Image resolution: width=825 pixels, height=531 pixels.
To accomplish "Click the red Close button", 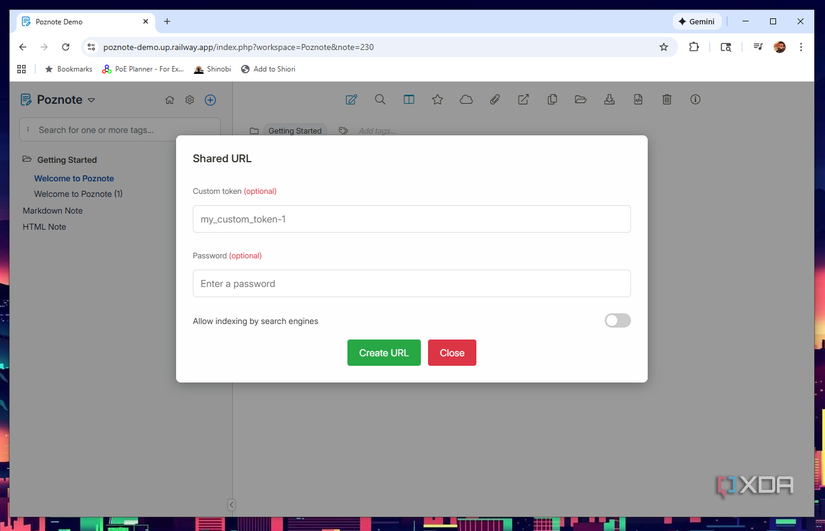I will click(451, 353).
